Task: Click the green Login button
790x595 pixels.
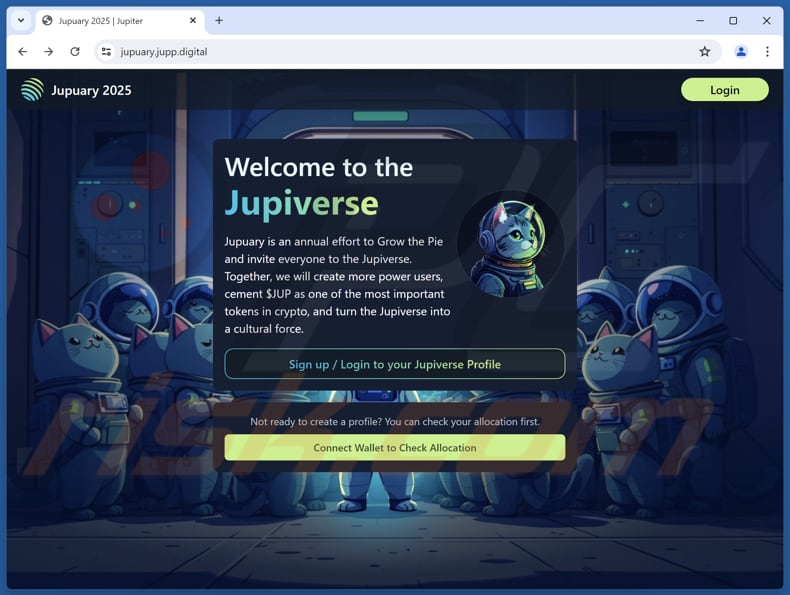Action: click(725, 90)
